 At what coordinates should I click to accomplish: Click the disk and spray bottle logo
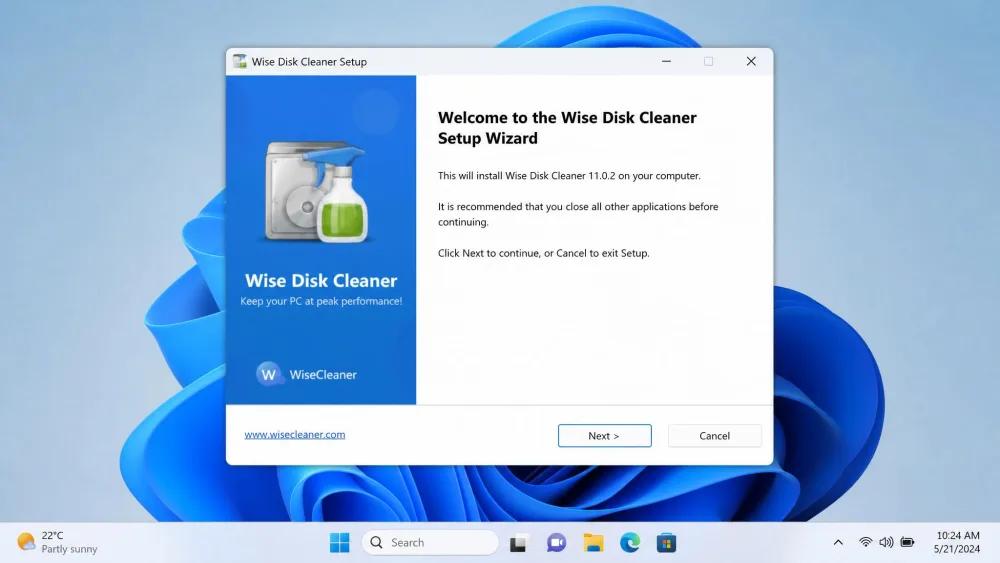click(x=317, y=192)
